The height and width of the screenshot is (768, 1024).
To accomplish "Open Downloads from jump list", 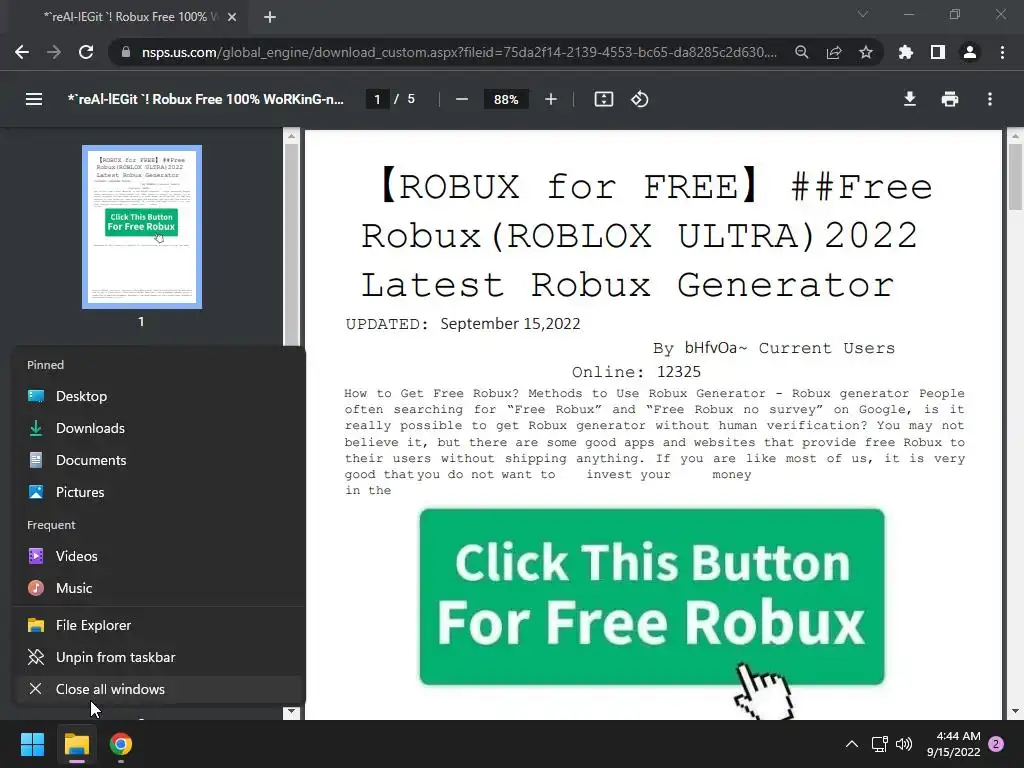I will tap(159, 428).
